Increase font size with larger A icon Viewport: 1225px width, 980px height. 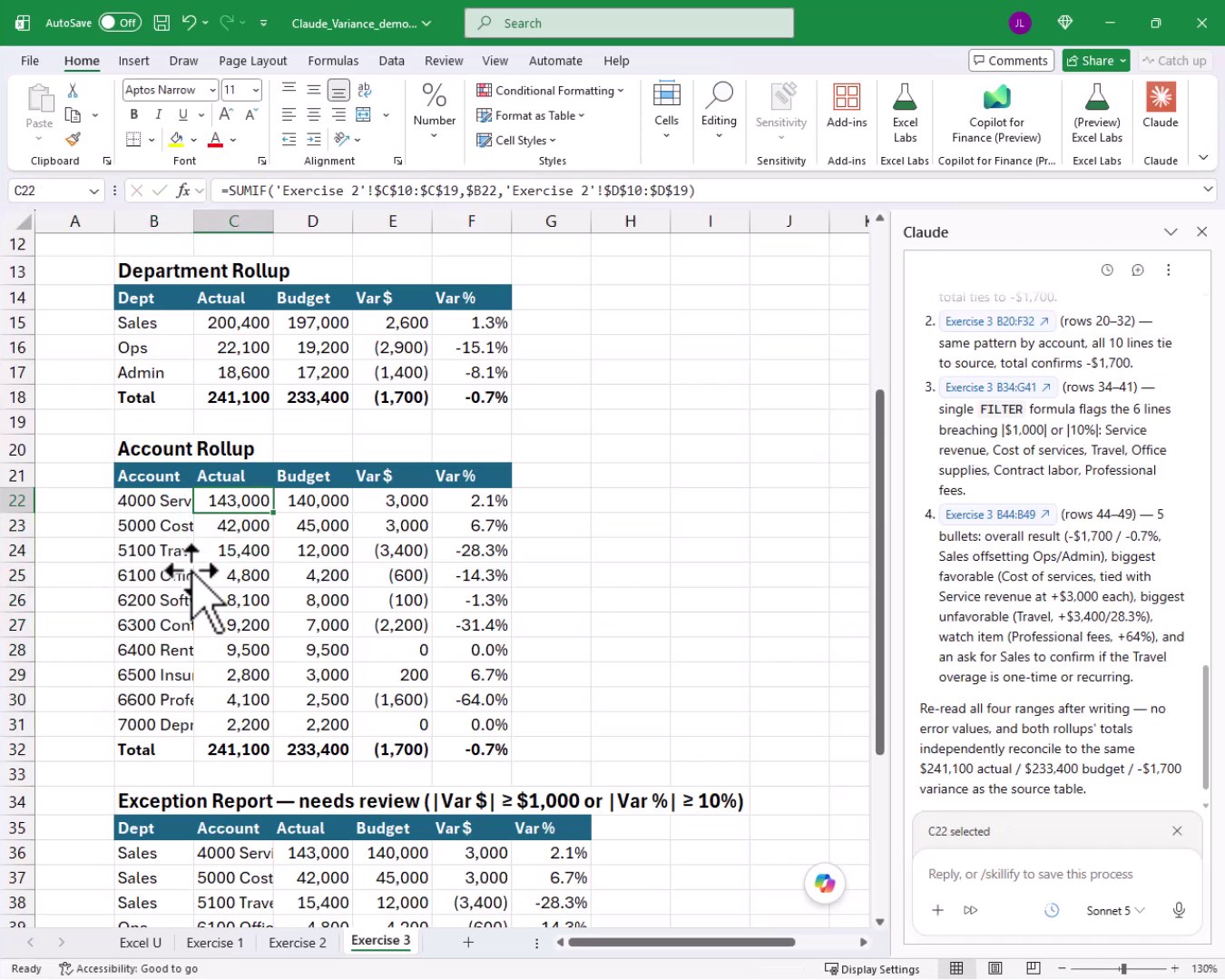226,114
